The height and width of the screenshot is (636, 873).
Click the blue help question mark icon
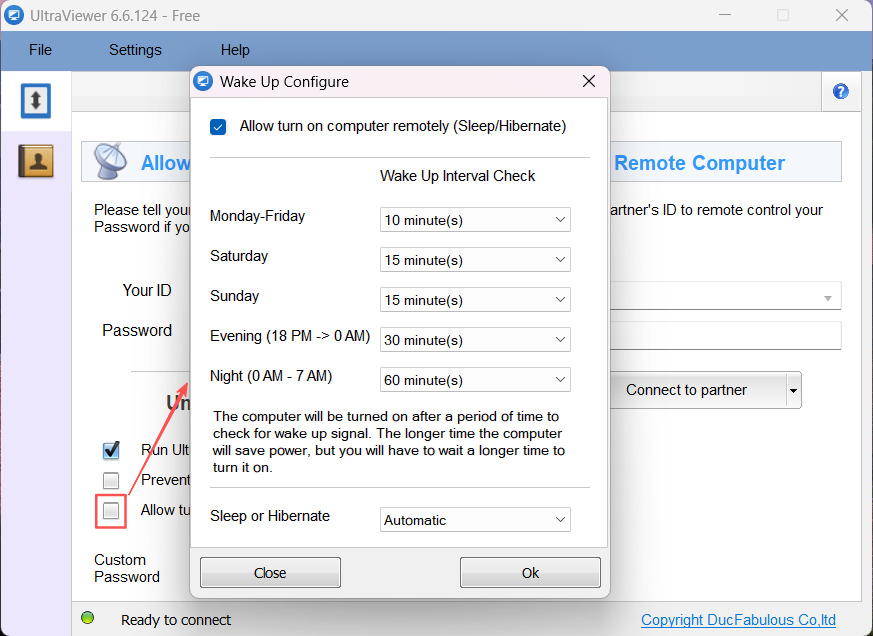pyautogui.click(x=841, y=91)
